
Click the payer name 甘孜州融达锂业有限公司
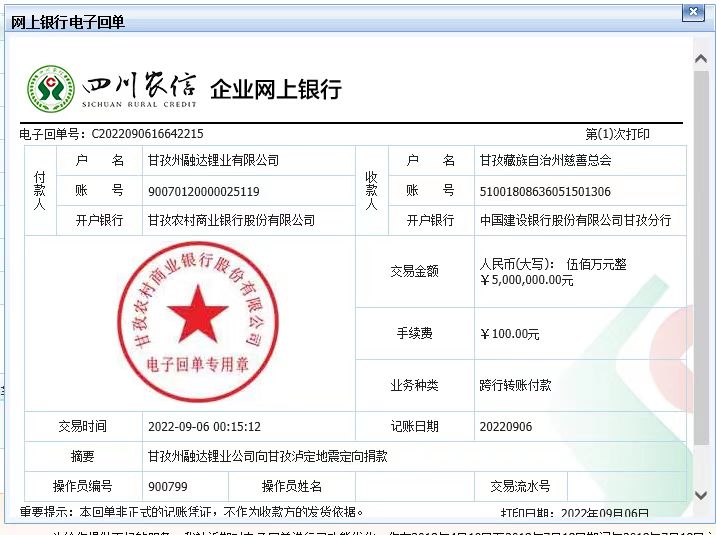pos(213,160)
